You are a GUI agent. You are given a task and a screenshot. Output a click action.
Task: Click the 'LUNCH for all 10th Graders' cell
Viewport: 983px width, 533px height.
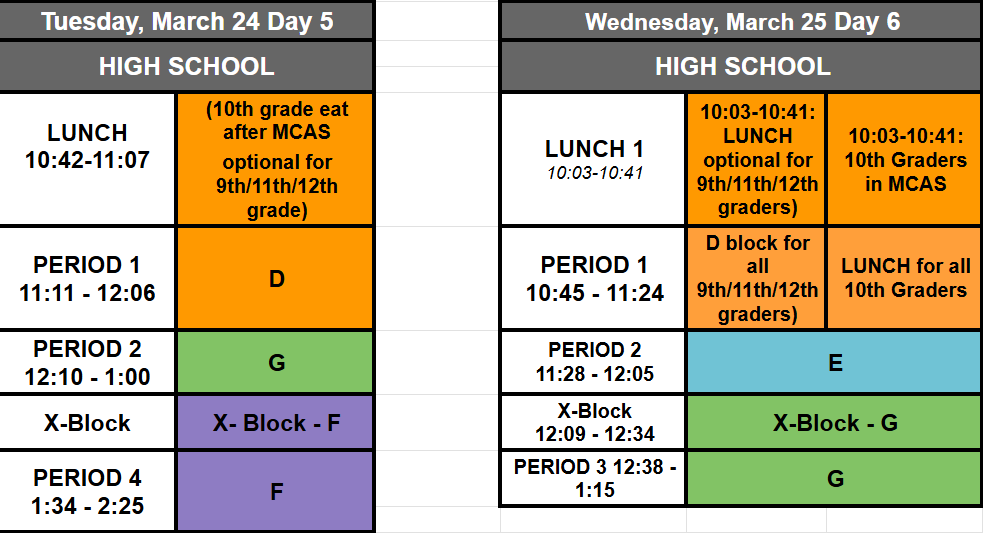pos(905,278)
